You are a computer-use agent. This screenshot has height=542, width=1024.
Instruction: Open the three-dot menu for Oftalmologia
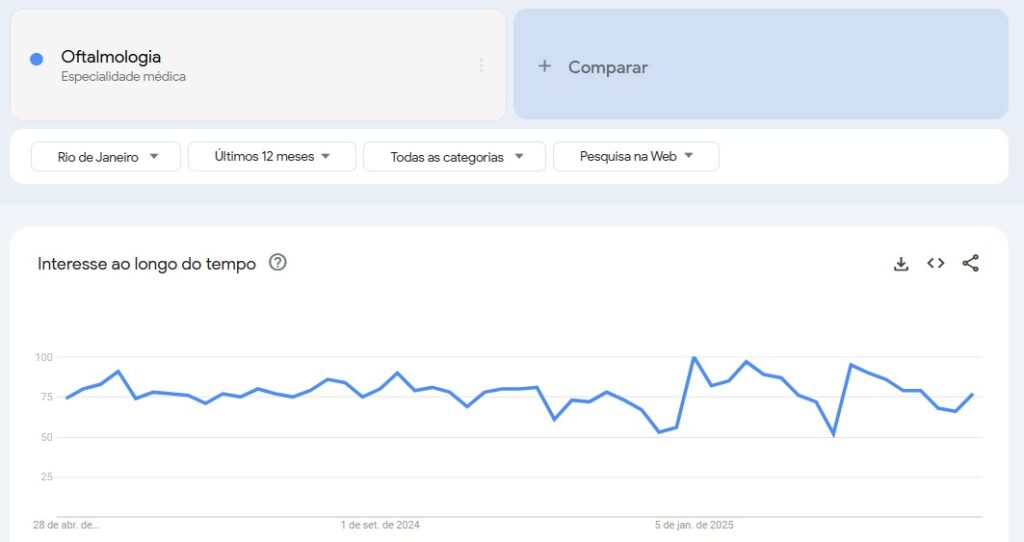click(481, 65)
